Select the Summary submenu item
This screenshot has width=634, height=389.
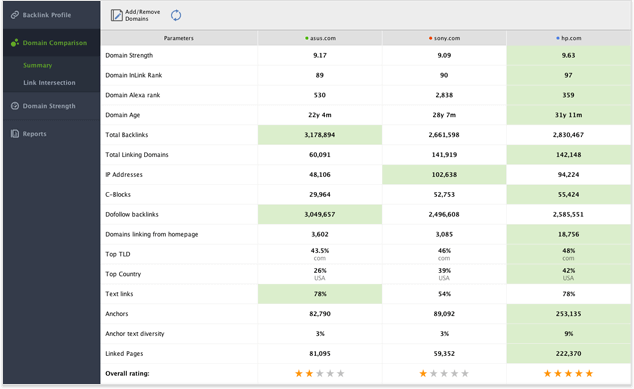(x=38, y=65)
